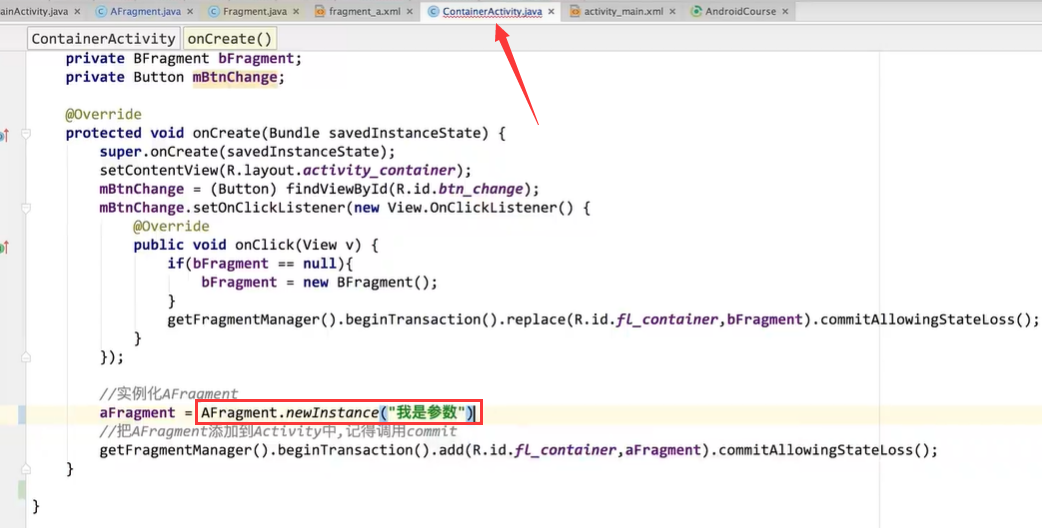This screenshot has width=1042, height=528.
Task: Open the activity_main.xml tab
Action: (x=624, y=11)
